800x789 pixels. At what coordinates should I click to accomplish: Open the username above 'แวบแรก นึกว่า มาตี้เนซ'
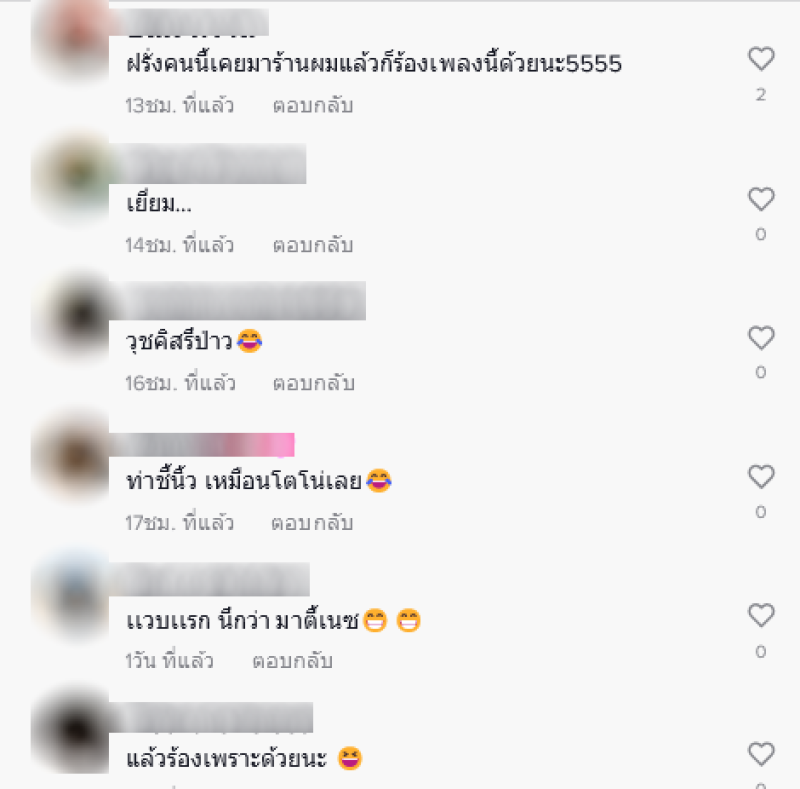coord(210,579)
